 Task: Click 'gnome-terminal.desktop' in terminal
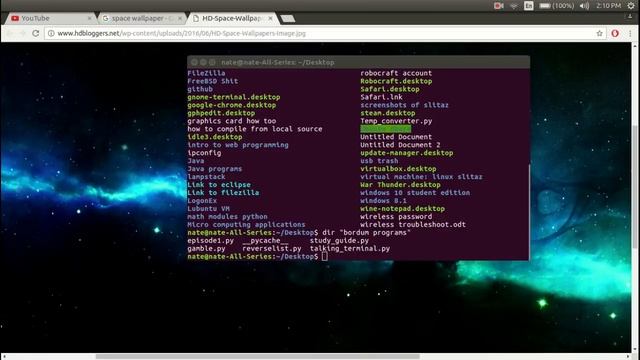point(234,97)
